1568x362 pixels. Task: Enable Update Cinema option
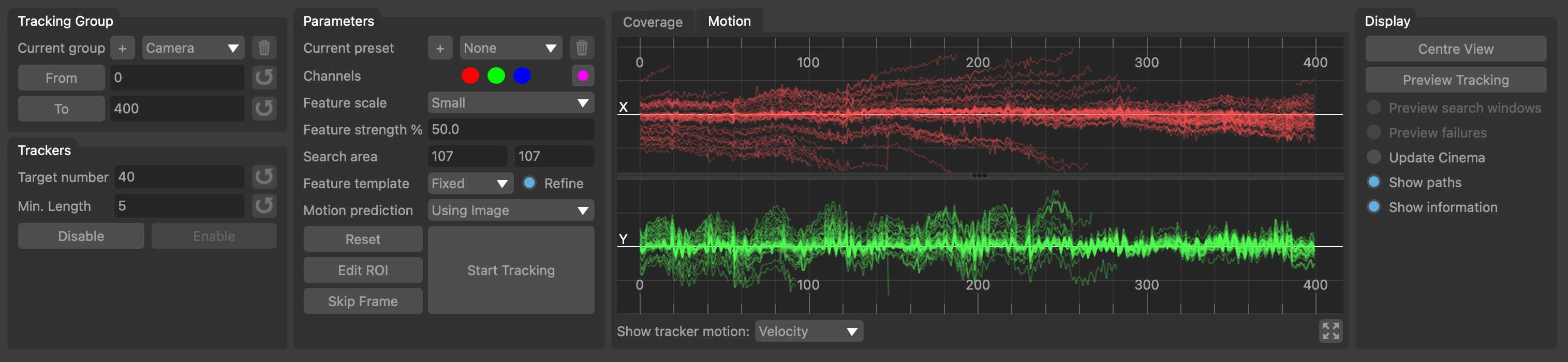(x=1374, y=158)
